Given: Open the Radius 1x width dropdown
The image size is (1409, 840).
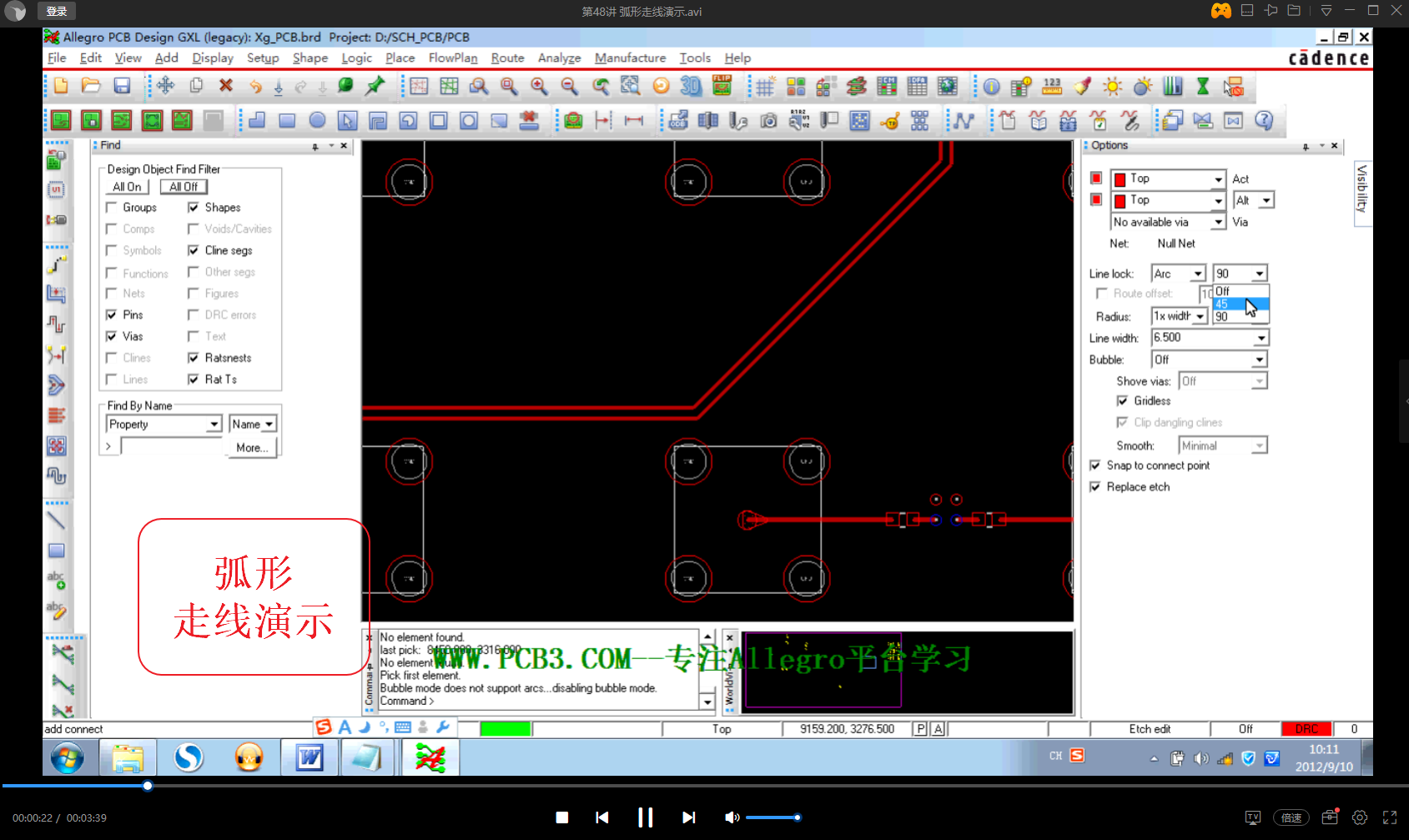Looking at the screenshot, I should click(1200, 316).
